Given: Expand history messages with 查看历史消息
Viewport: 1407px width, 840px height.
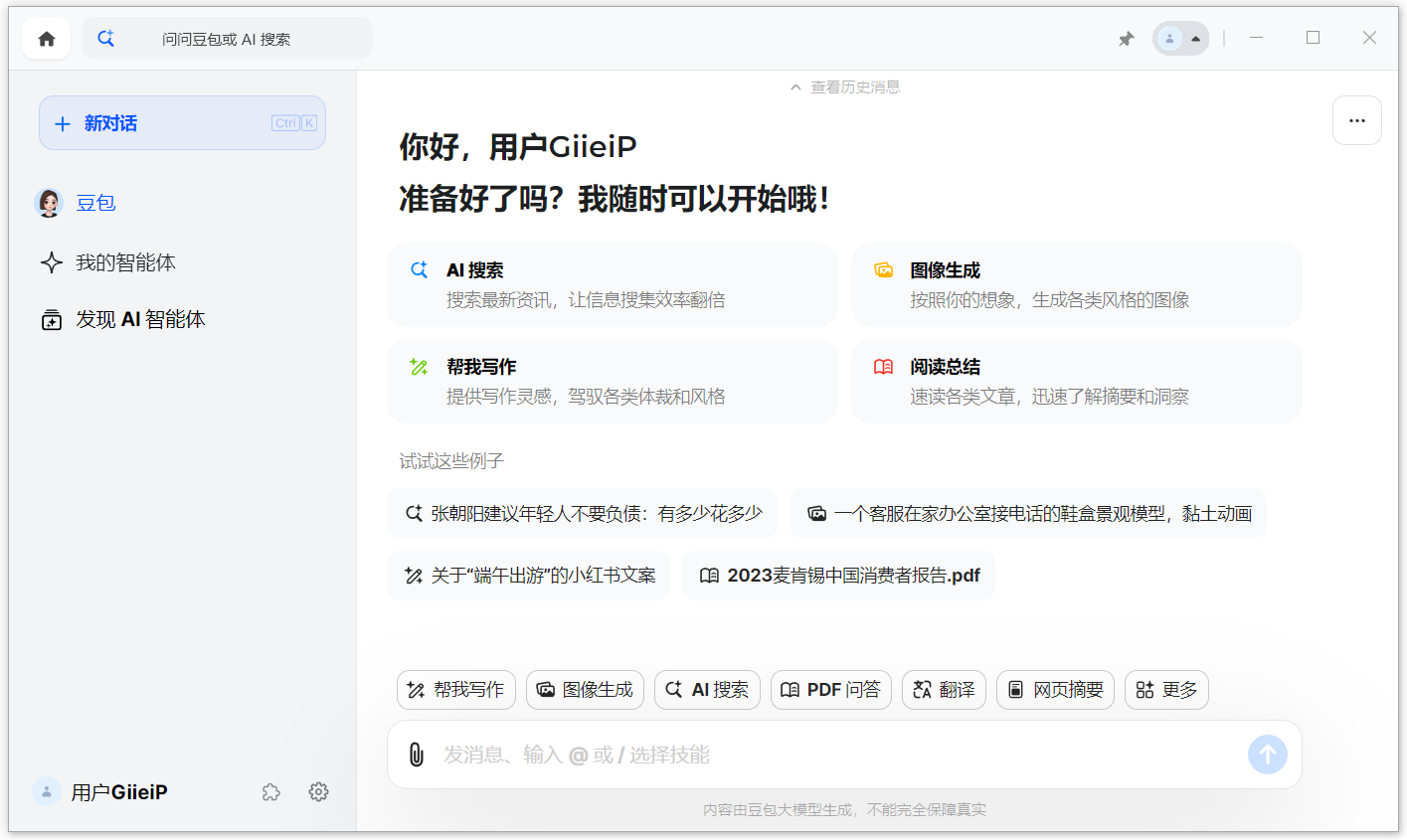Looking at the screenshot, I should [x=845, y=87].
